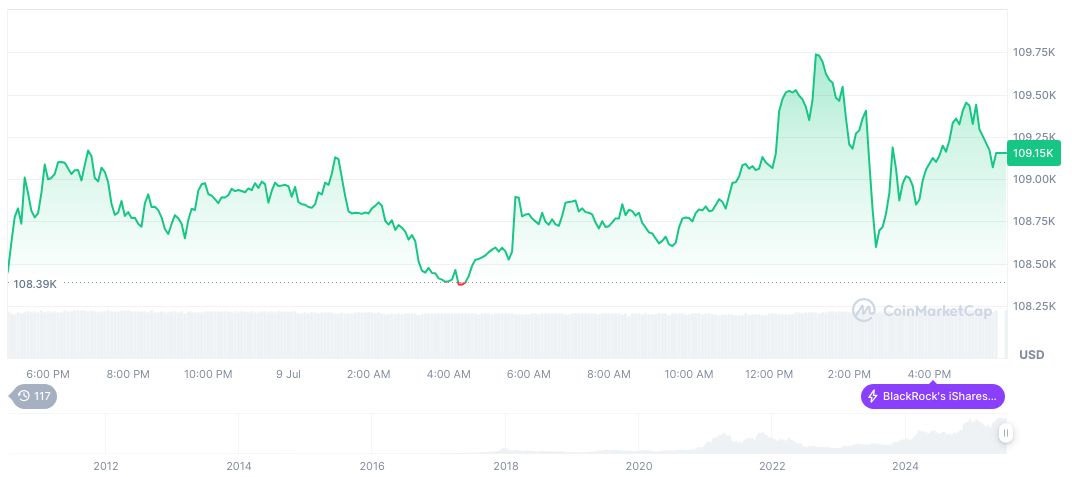This screenshot has height=477, width=1072.
Task: Click the 6:00 AM time axis label
Action: click(x=528, y=374)
